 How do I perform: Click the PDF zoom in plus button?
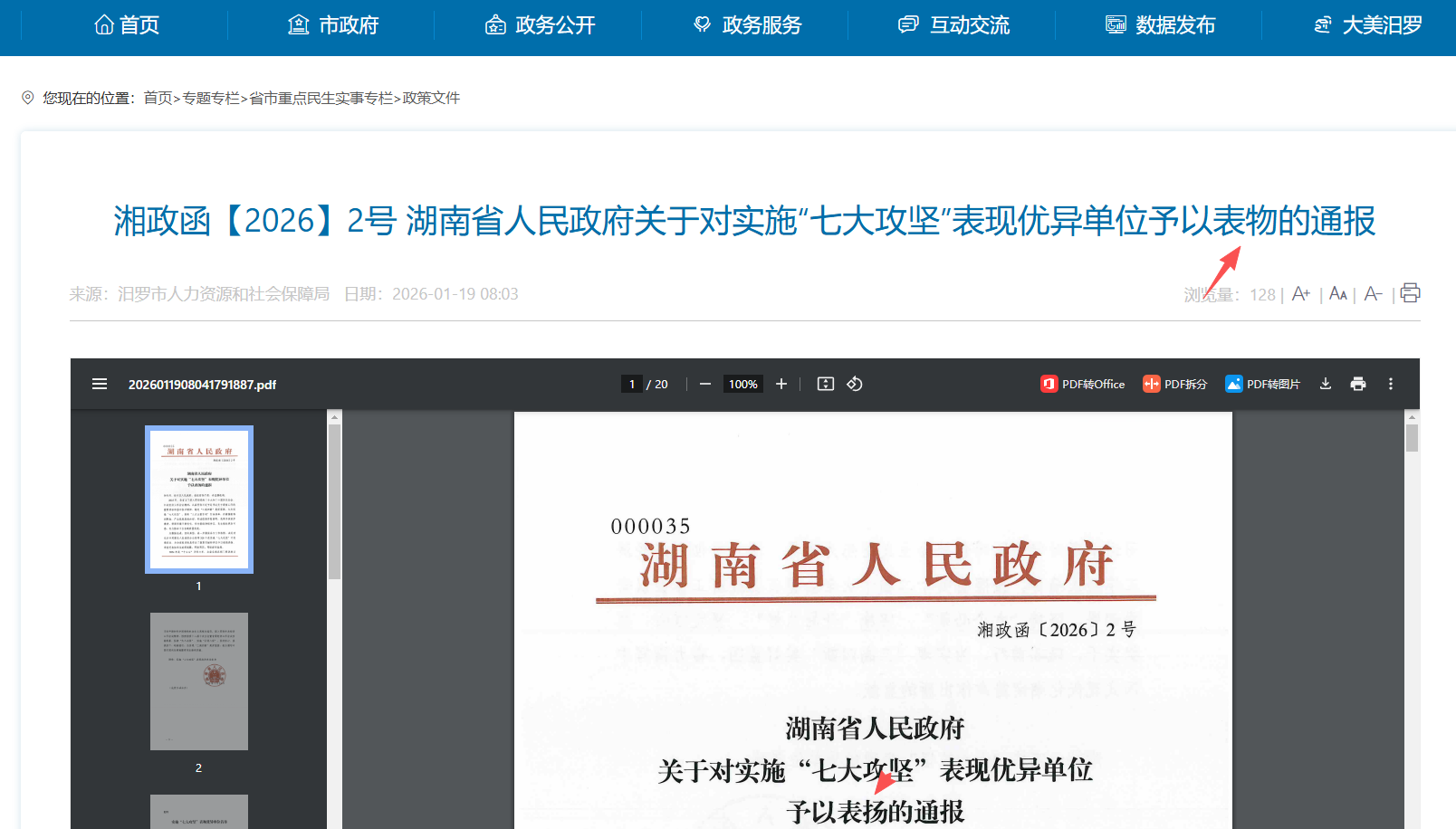[781, 385]
